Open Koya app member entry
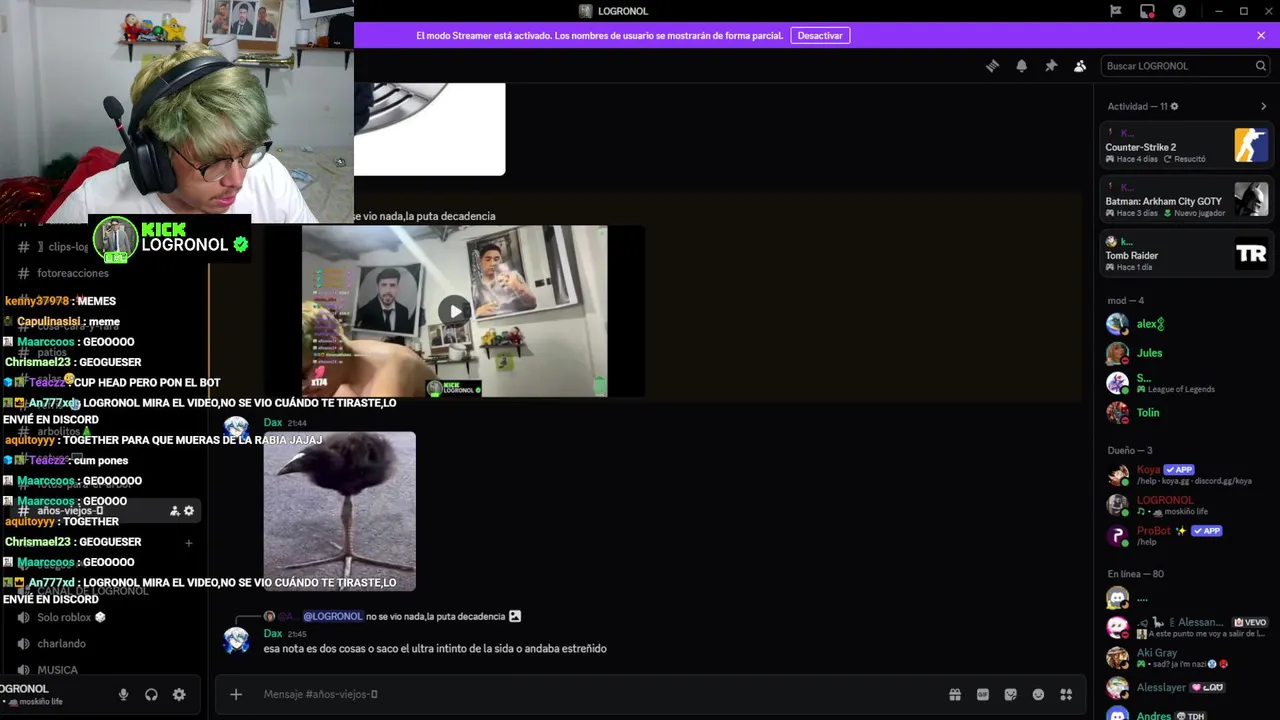The width and height of the screenshot is (1280, 720). [x=1185, y=475]
